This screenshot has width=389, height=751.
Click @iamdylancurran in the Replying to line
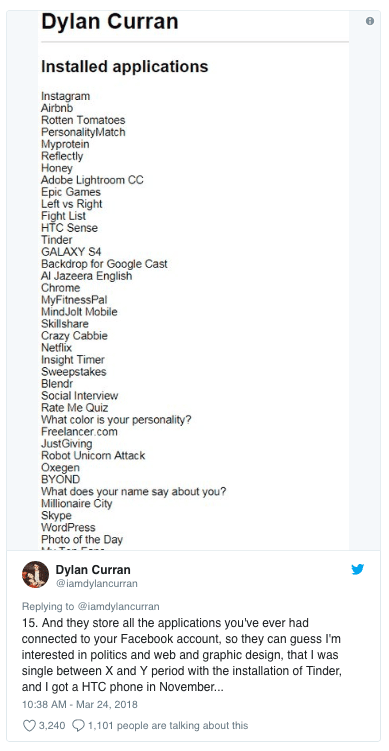pos(118,606)
